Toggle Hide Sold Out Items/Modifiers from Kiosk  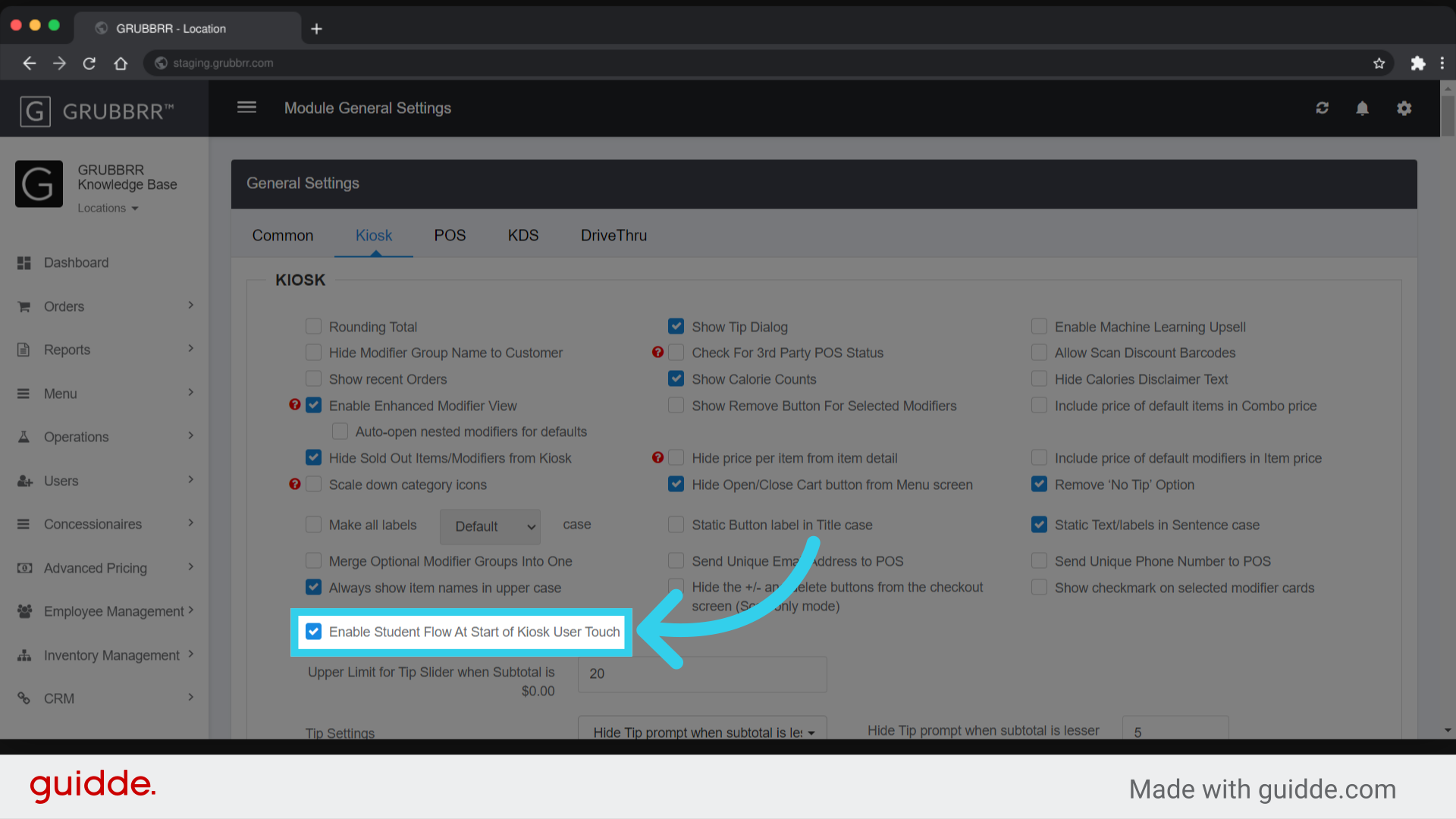(313, 457)
